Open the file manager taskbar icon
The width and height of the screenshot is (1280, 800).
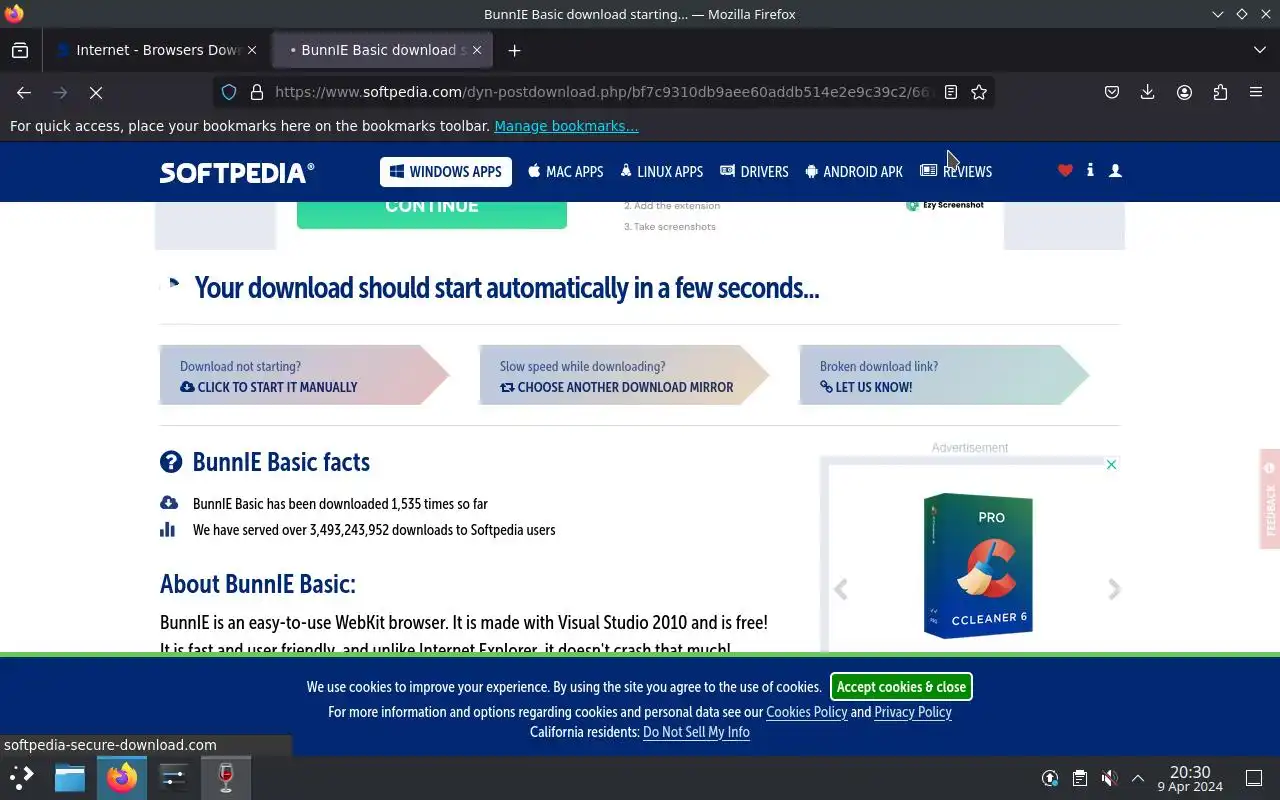coord(70,777)
